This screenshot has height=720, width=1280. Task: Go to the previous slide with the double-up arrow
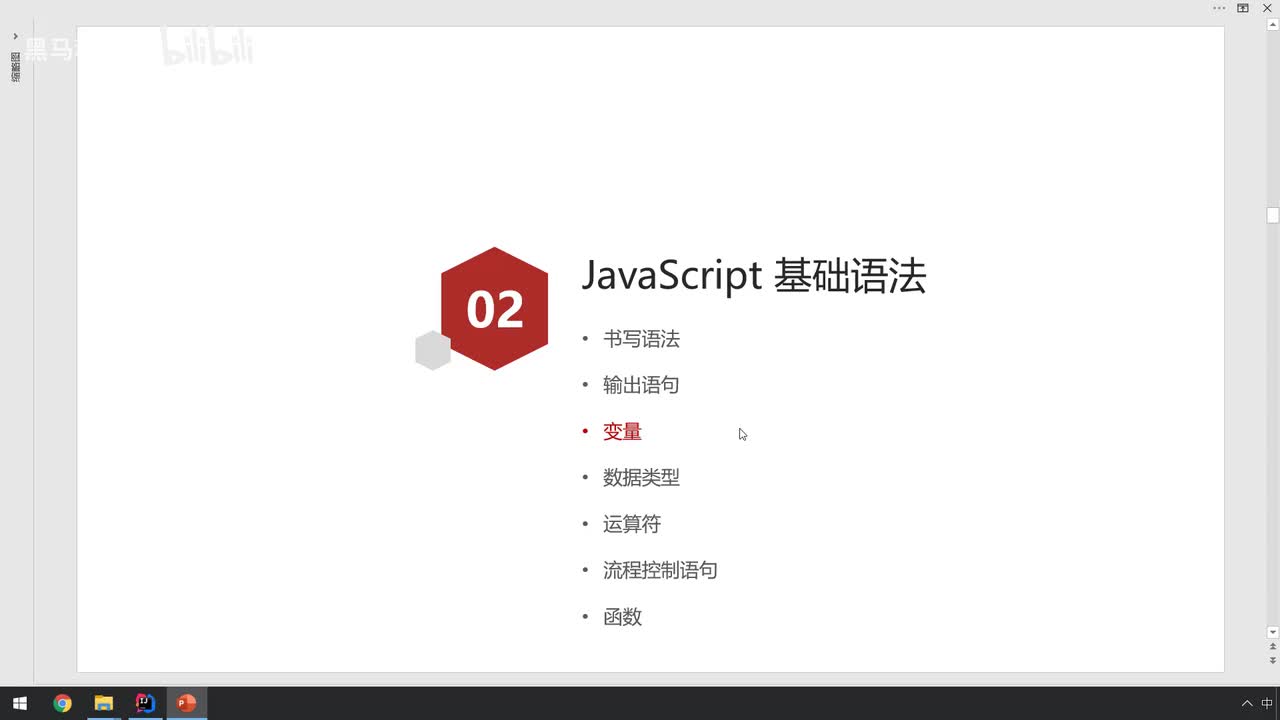coord(1273,647)
